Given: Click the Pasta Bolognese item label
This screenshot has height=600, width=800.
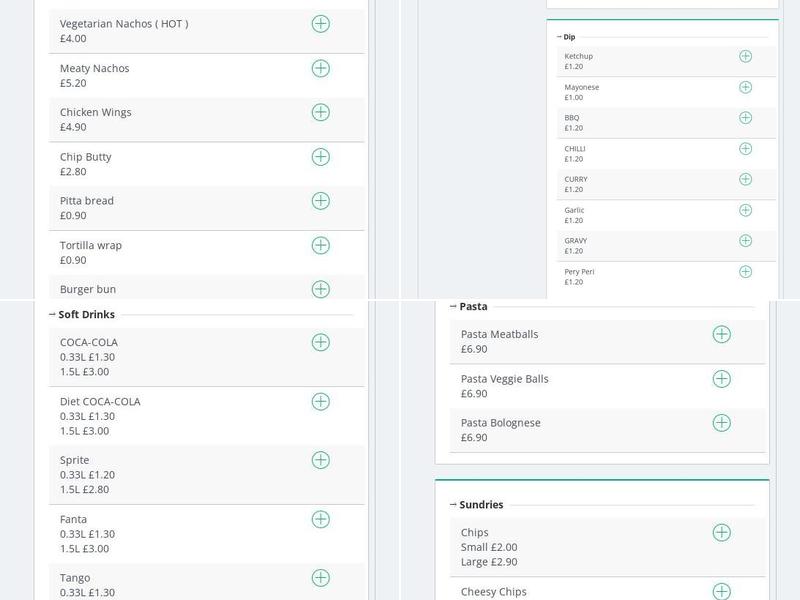Looking at the screenshot, I should (x=500, y=423).
